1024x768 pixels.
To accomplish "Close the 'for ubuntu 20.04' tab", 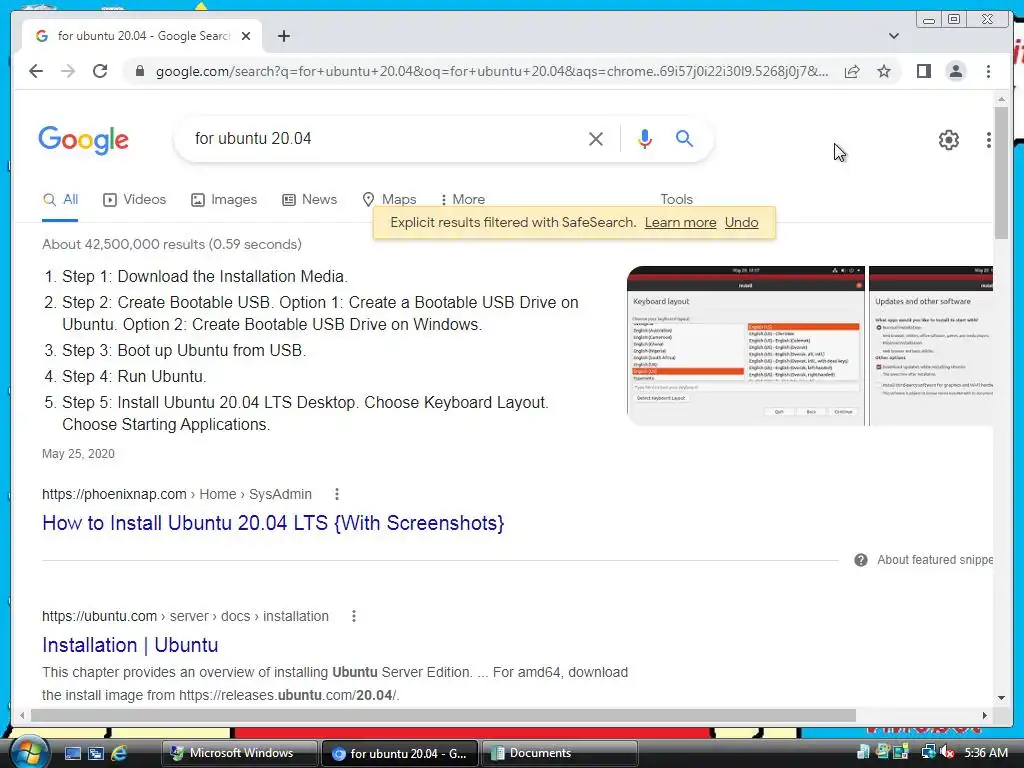I will point(246,36).
